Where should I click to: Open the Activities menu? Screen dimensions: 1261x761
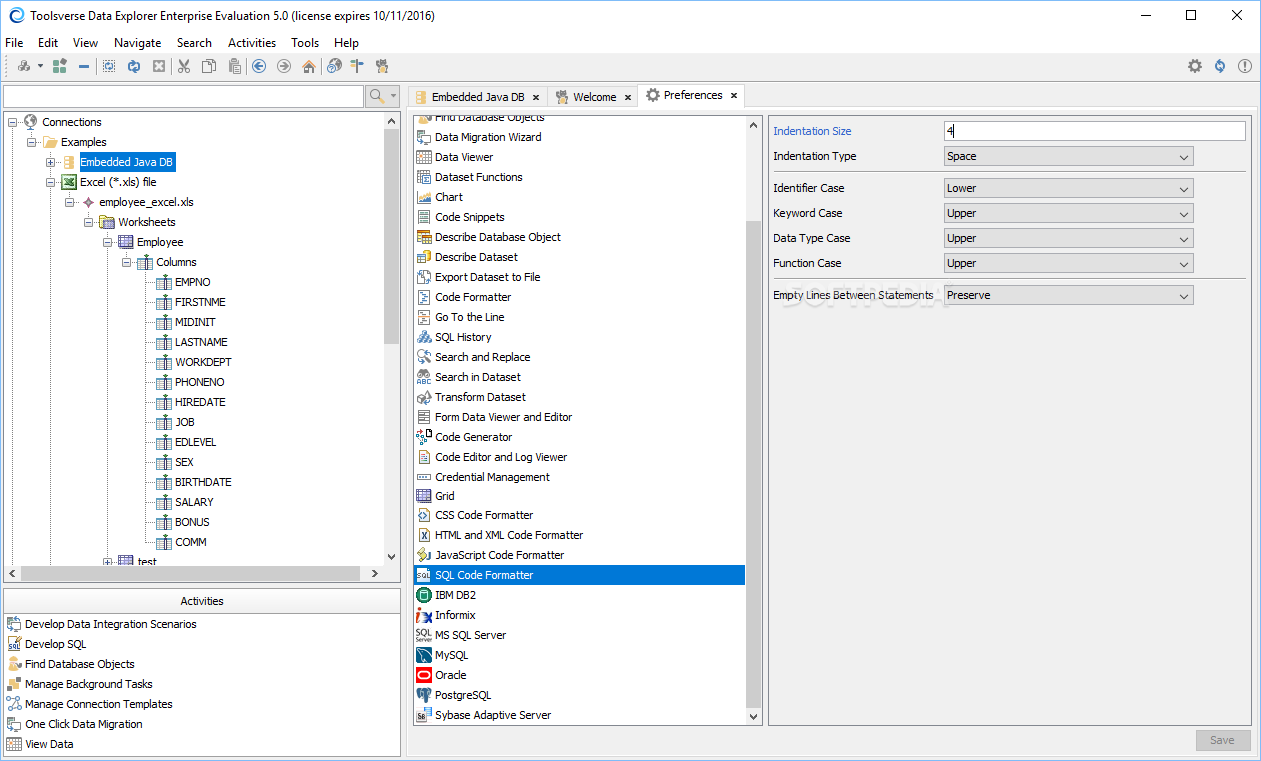click(x=252, y=43)
